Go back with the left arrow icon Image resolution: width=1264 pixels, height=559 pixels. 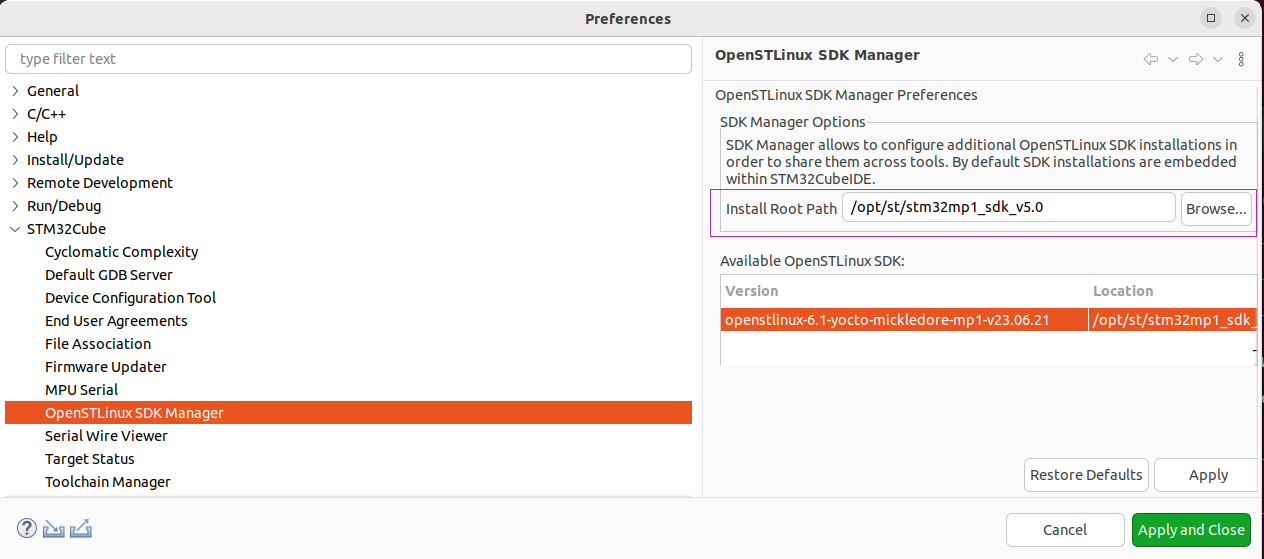(x=1151, y=59)
